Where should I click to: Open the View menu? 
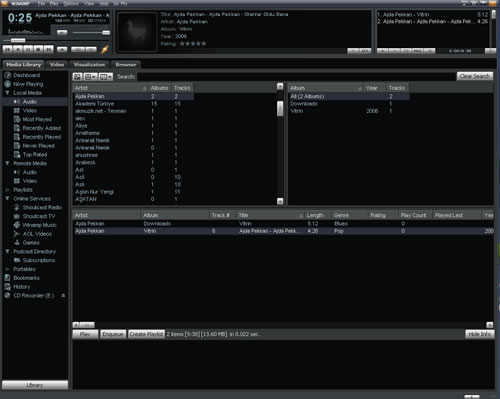tap(89, 4)
